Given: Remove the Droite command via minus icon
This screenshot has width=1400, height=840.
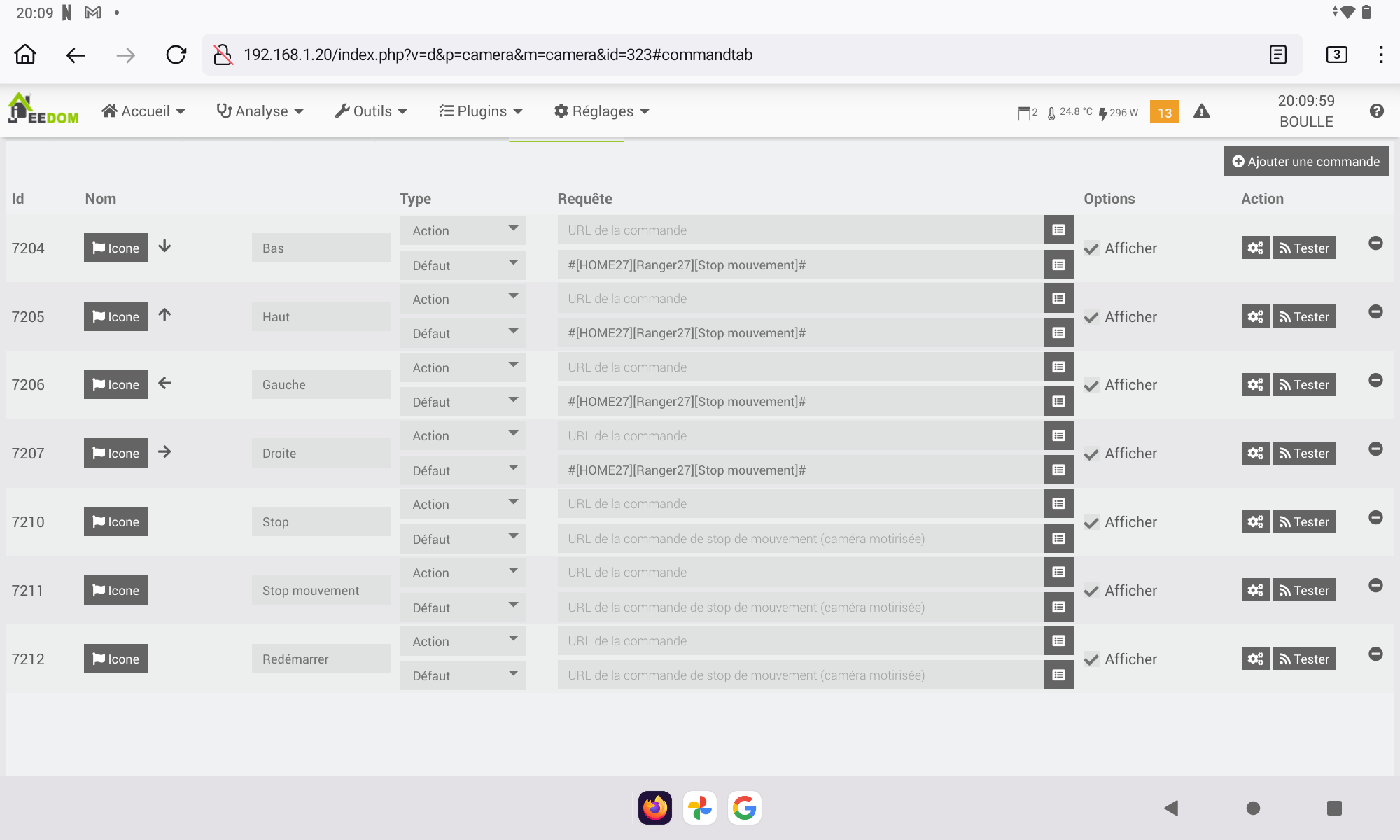Looking at the screenshot, I should (x=1375, y=449).
